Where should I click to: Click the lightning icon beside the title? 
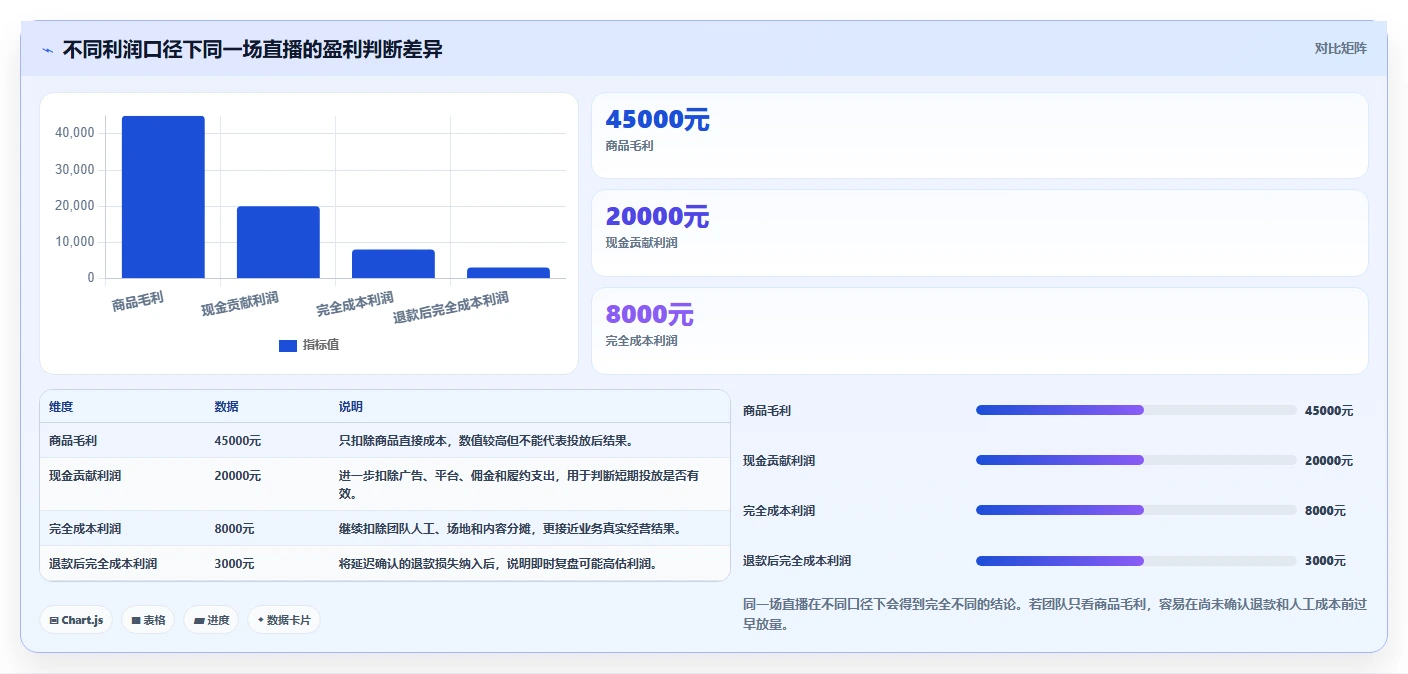click(47, 50)
